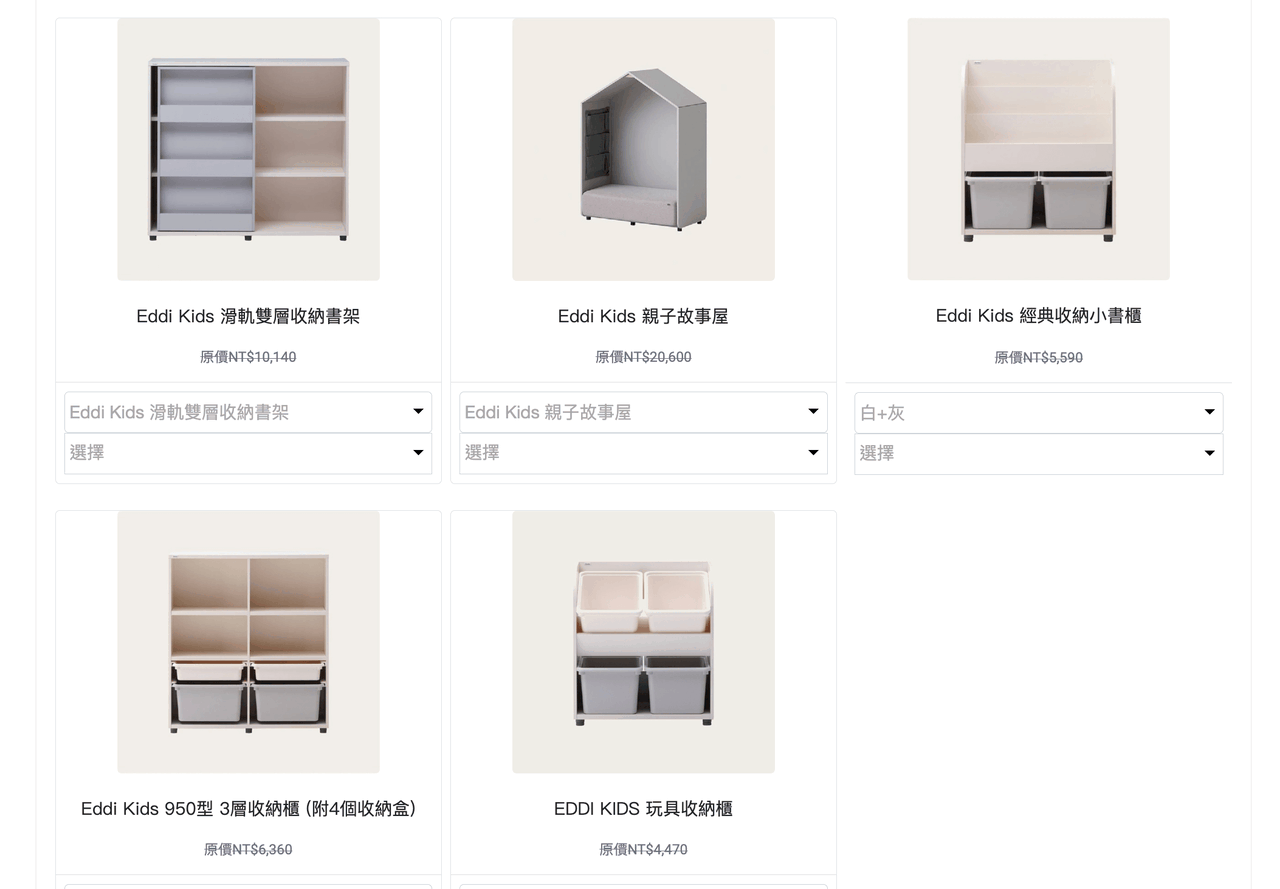Click the sliding double-layer bookshelf image
1280x889 pixels.
pos(248,149)
